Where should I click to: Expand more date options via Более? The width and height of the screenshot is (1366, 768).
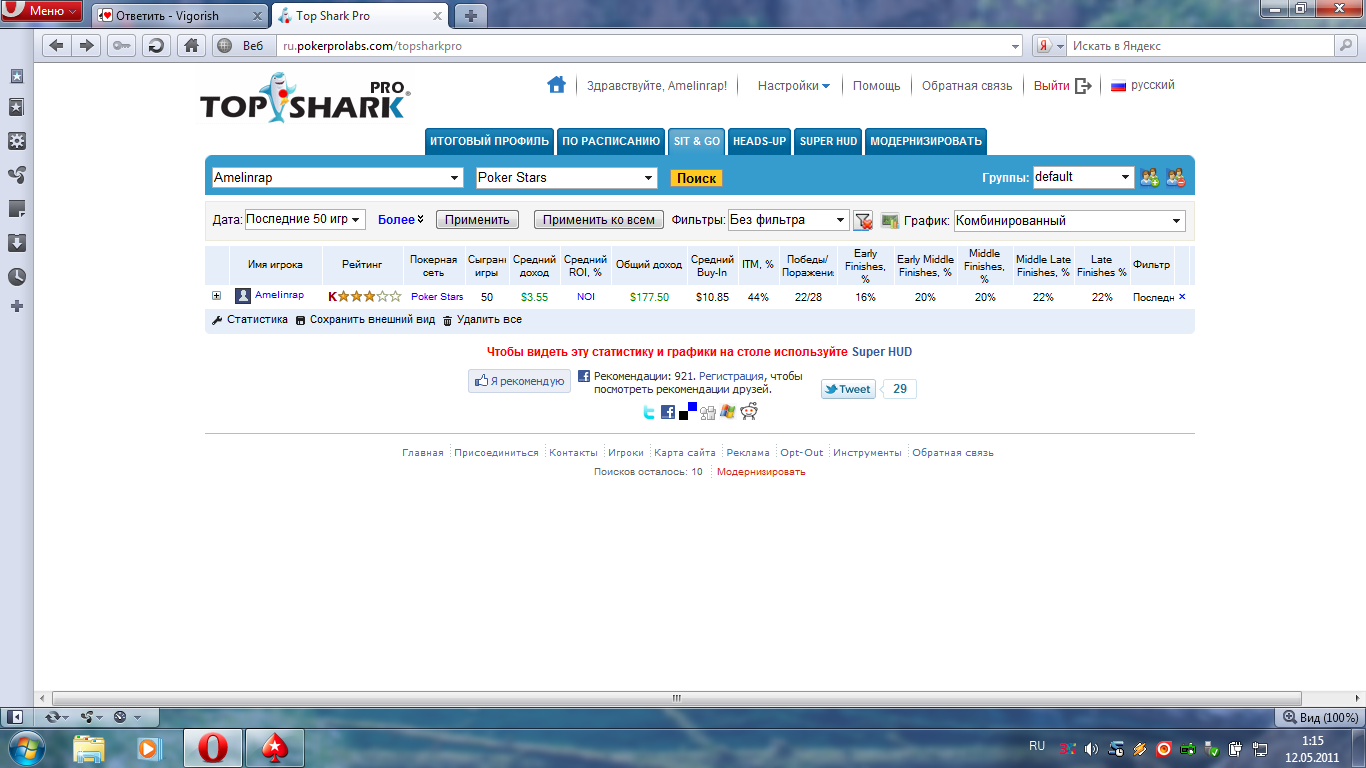[x=401, y=220]
